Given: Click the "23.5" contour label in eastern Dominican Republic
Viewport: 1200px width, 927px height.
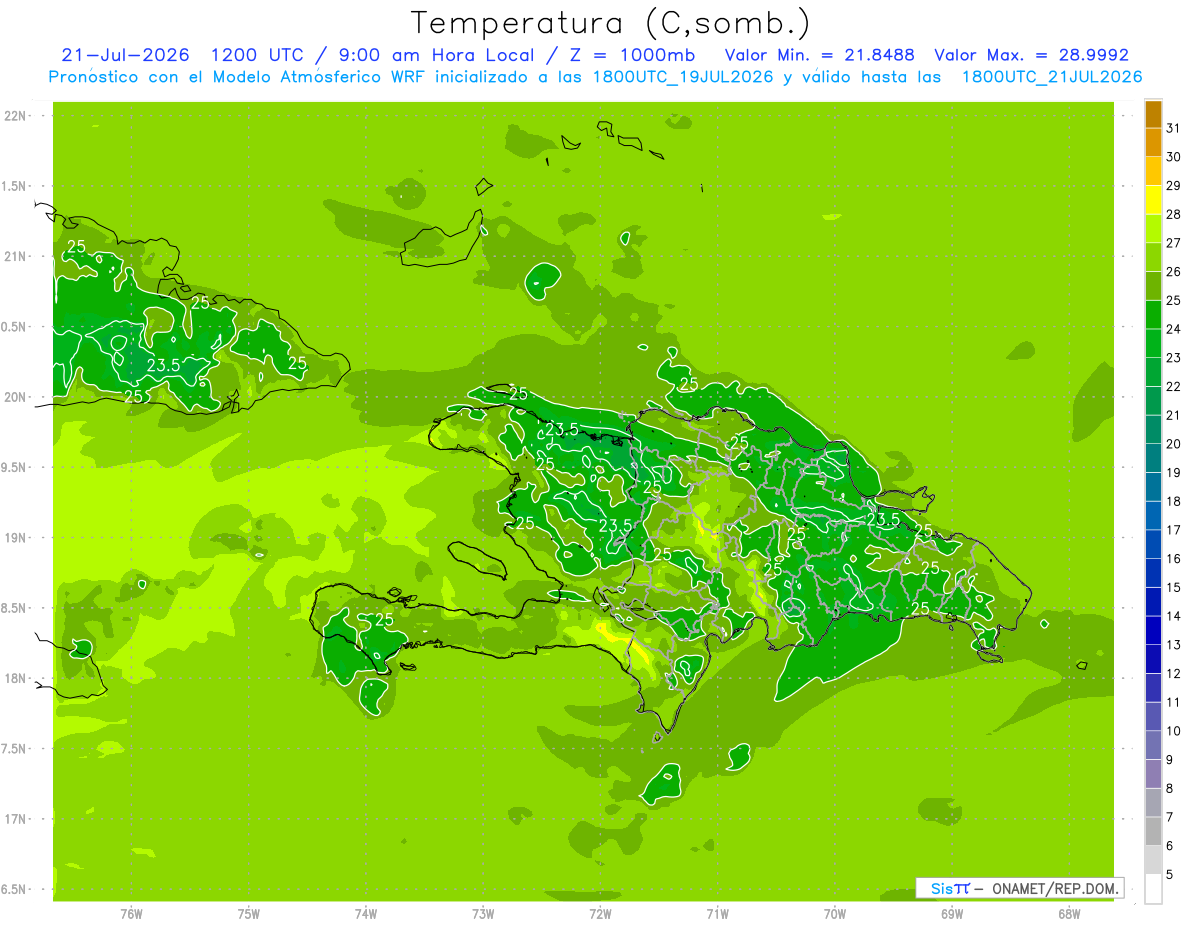Looking at the screenshot, I should point(884,519).
